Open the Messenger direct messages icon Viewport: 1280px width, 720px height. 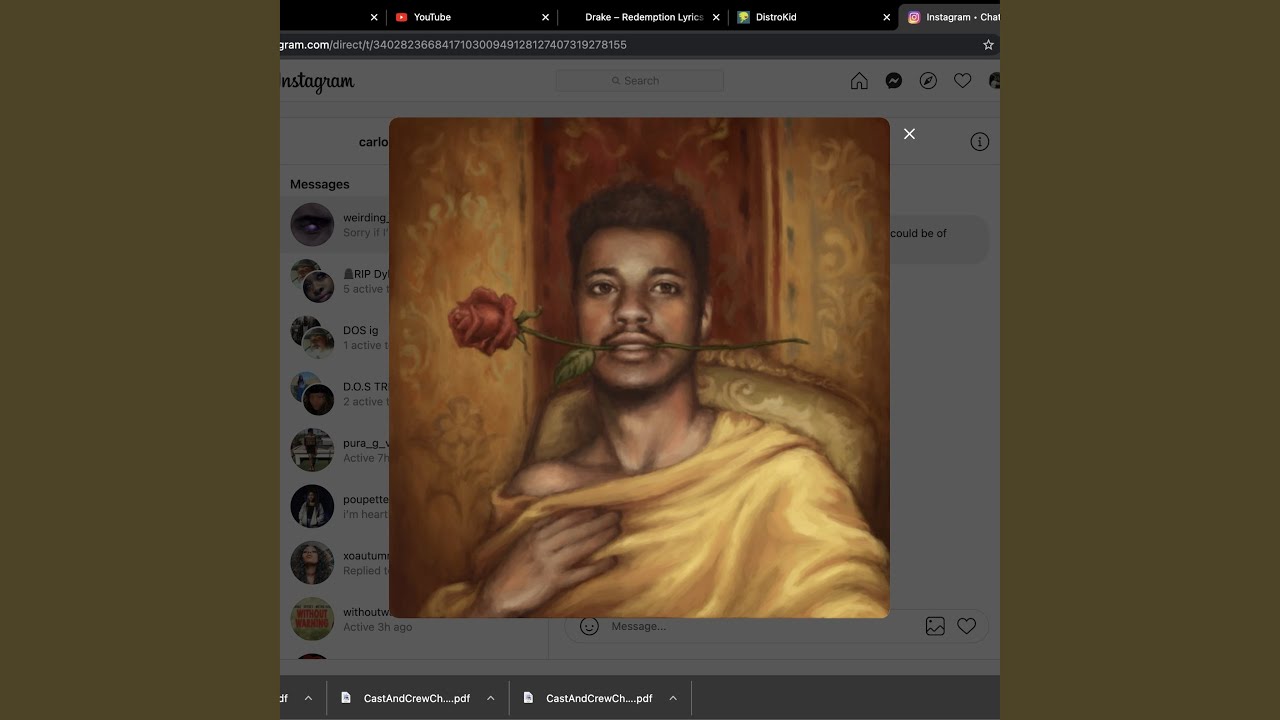point(894,81)
